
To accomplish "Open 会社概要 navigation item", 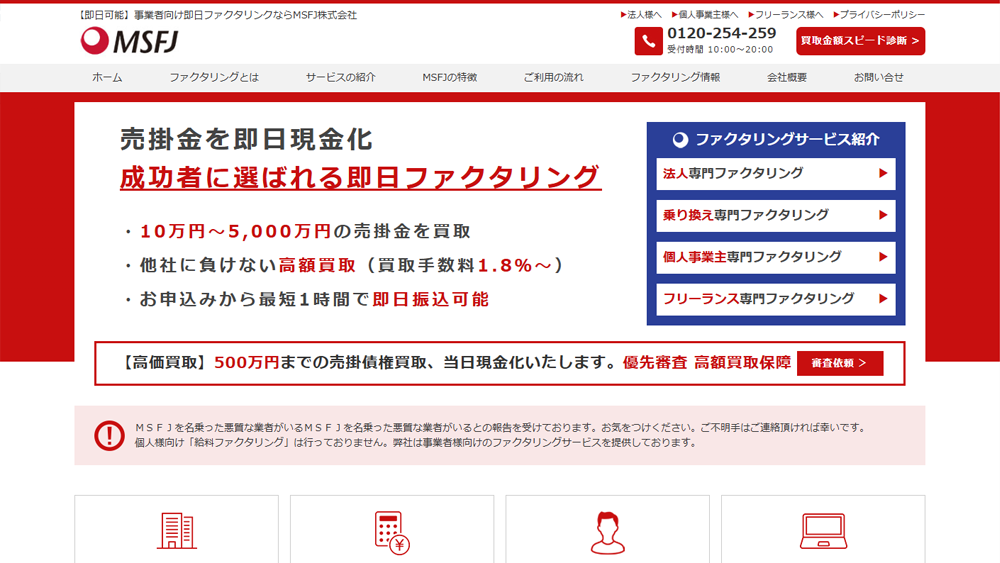I will pyautogui.click(x=787, y=77).
